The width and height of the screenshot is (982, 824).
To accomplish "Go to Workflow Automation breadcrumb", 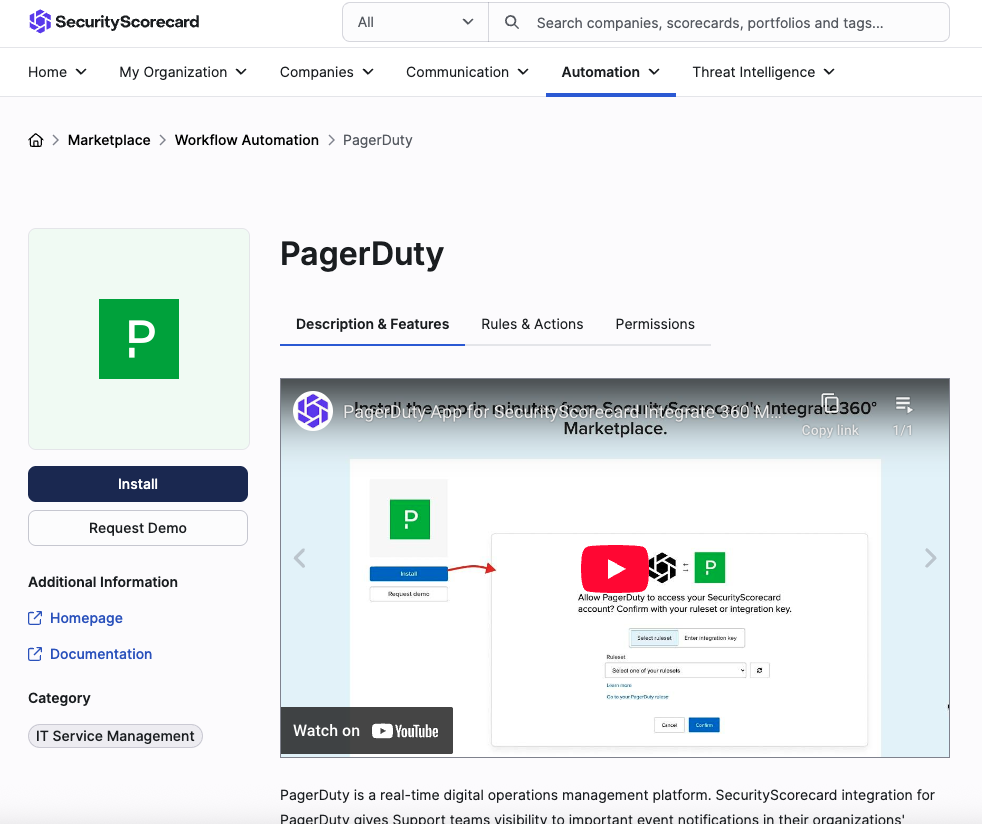I will click(x=247, y=140).
